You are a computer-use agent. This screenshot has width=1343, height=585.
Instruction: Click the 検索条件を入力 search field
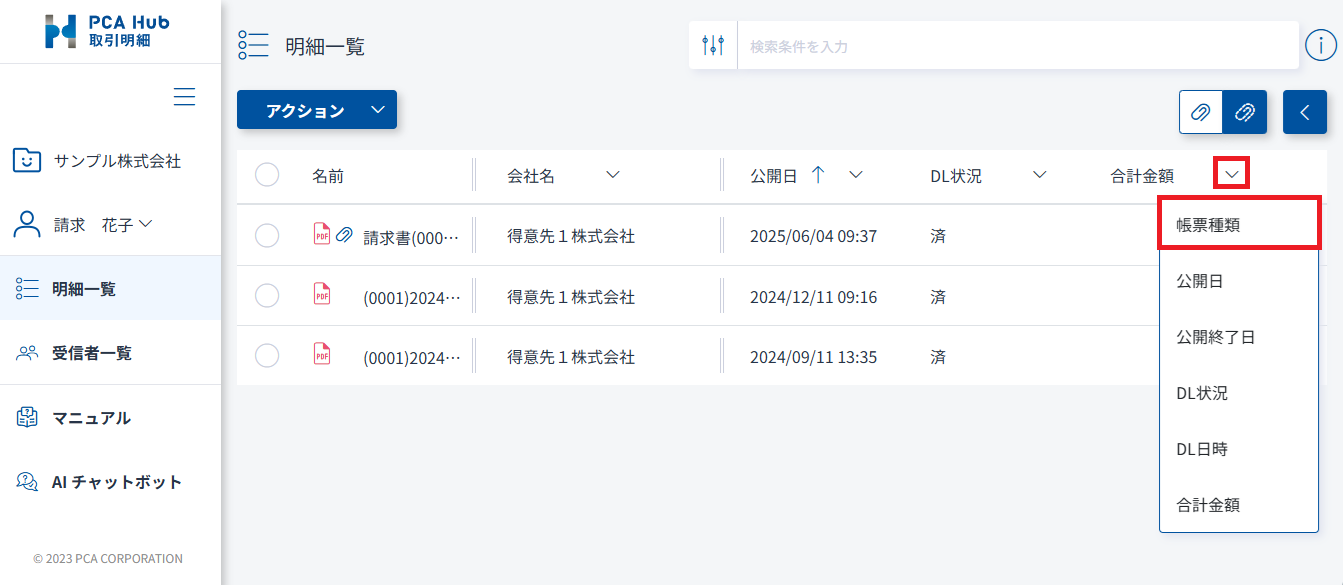click(1017, 46)
